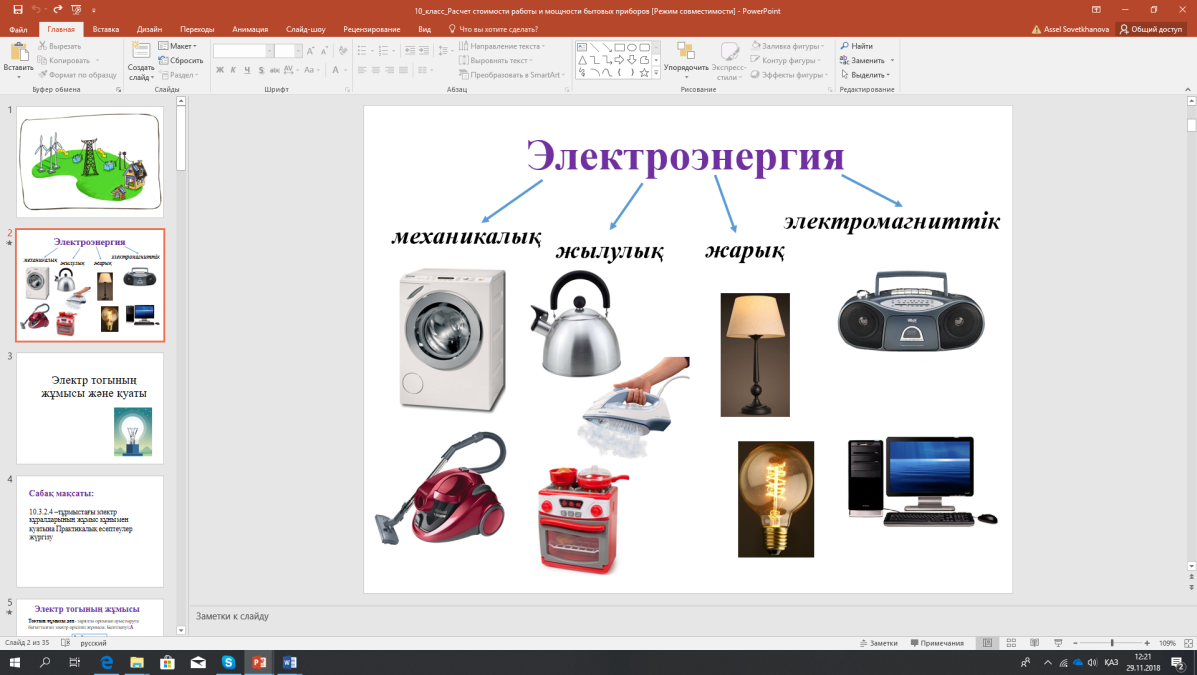Screen dimensions: 1197x675
Task: Open the font name combo box
Action: (242, 50)
